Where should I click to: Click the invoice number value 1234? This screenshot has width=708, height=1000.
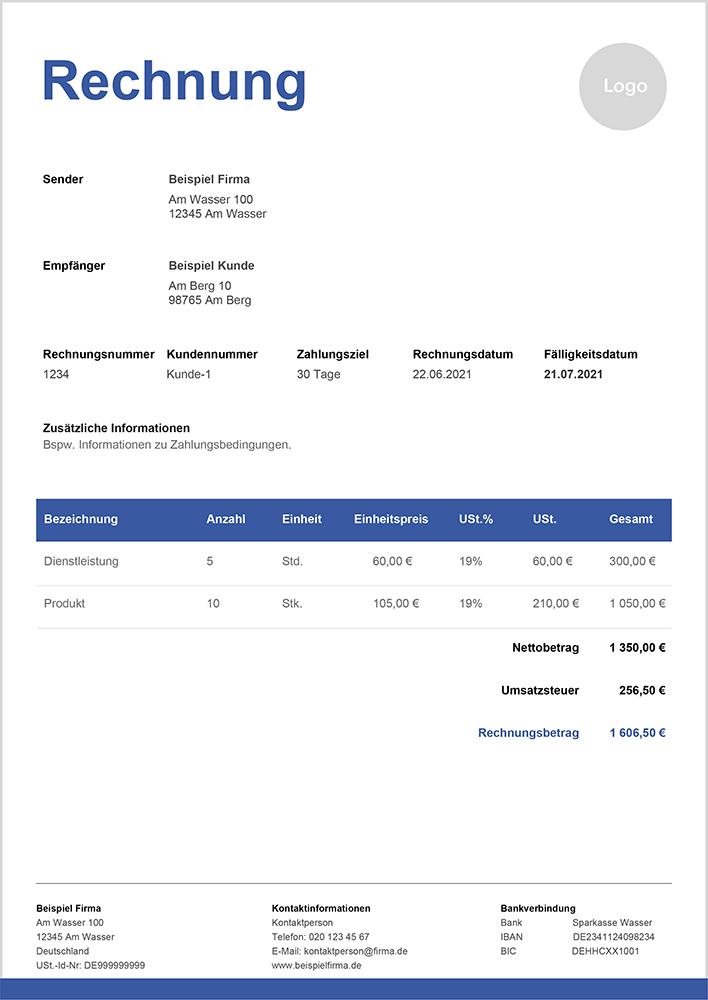[56, 374]
